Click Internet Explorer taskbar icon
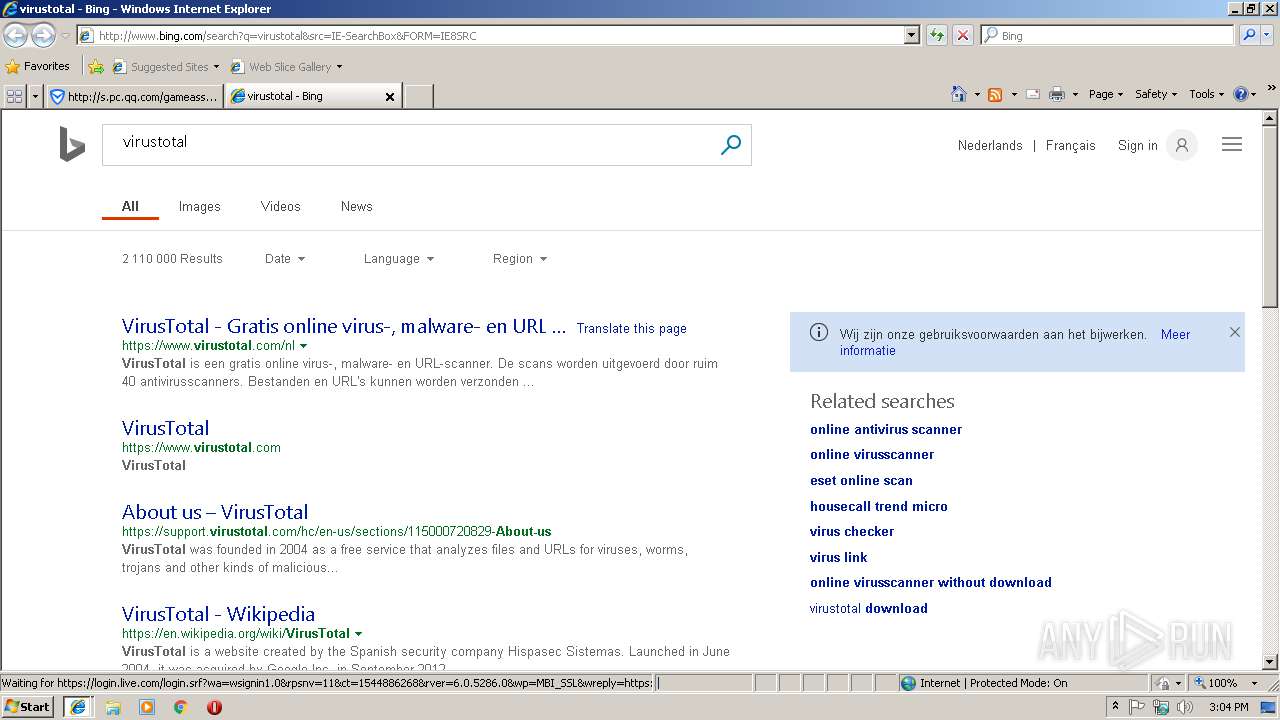Image resolution: width=1280 pixels, height=720 pixels. click(77, 707)
